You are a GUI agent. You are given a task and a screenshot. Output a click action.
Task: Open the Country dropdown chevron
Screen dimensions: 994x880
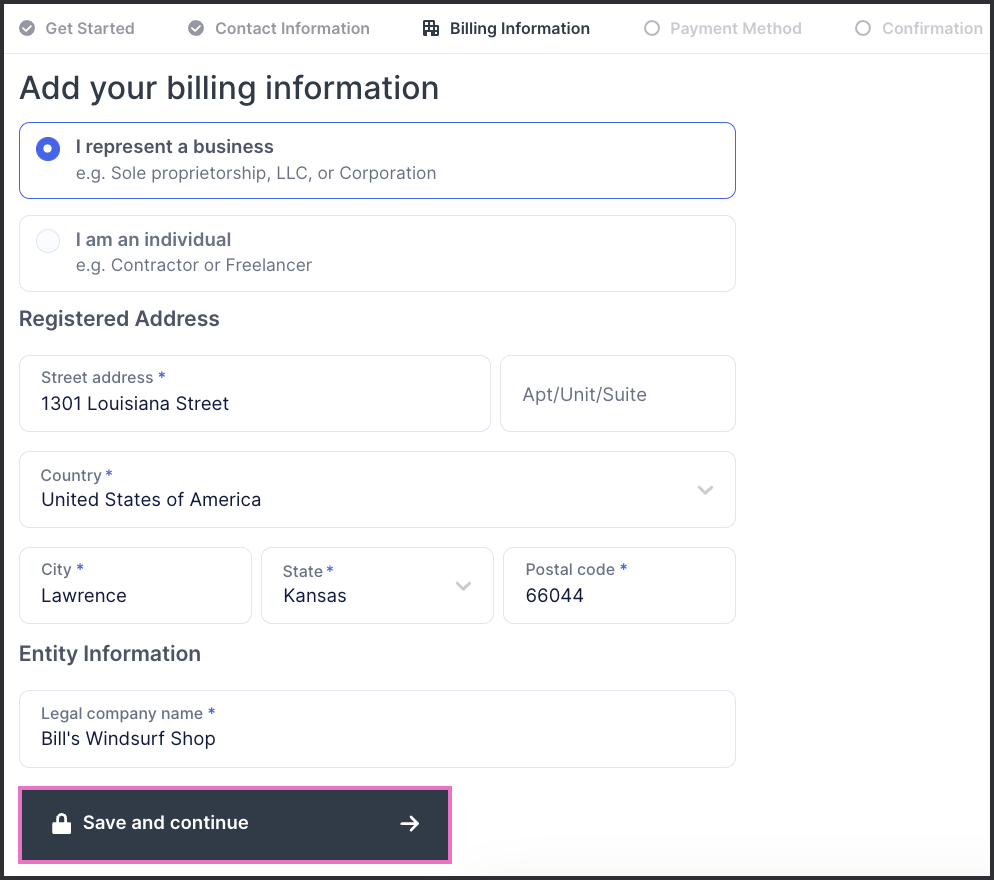pos(706,490)
